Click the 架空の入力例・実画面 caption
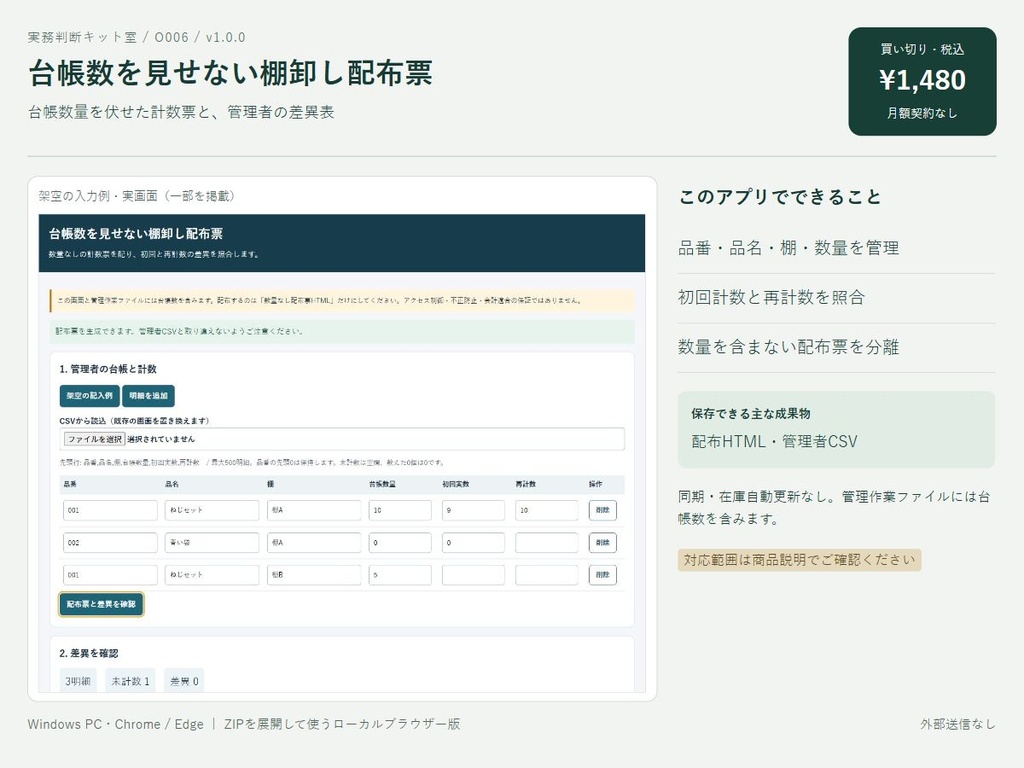 (x=136, y=196)
